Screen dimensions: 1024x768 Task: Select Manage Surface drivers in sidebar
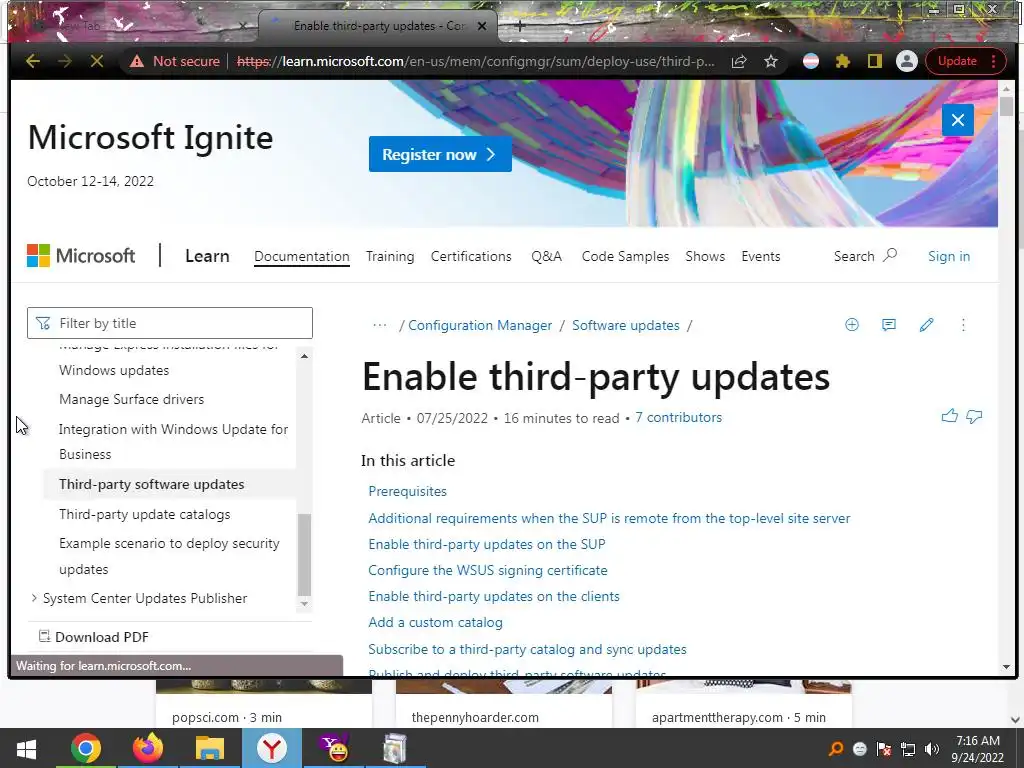pyautogui.click(x=131, y=399)
